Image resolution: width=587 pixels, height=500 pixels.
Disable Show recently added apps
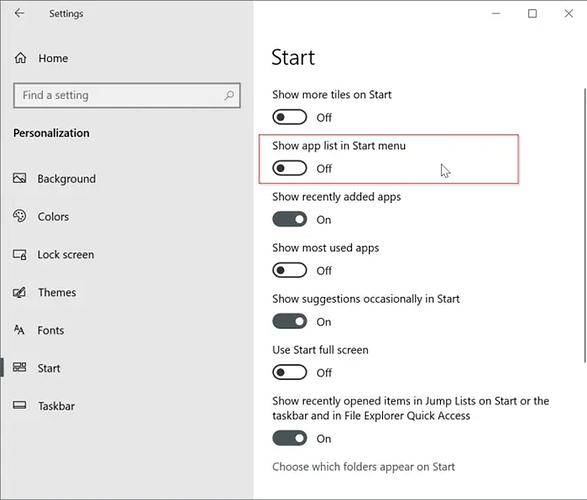pyautogui.click(x=289, y=219)
